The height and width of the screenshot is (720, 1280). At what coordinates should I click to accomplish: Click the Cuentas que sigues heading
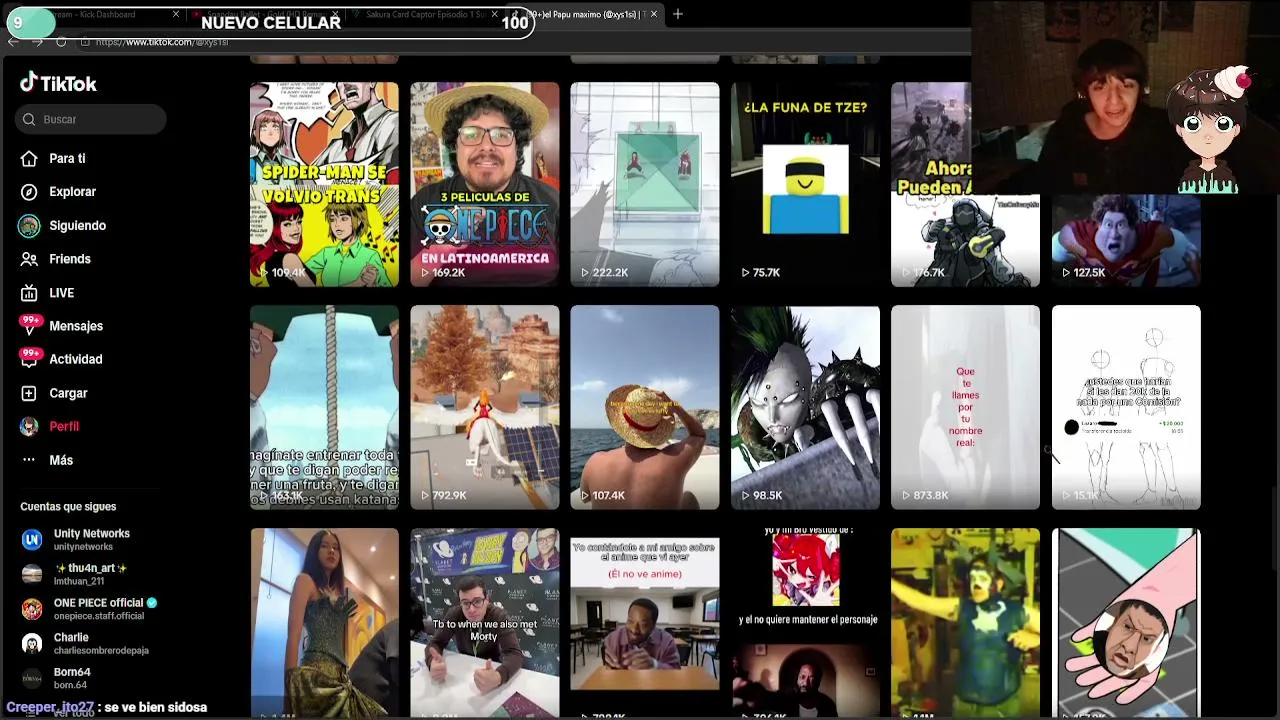[x=68, y=507]
